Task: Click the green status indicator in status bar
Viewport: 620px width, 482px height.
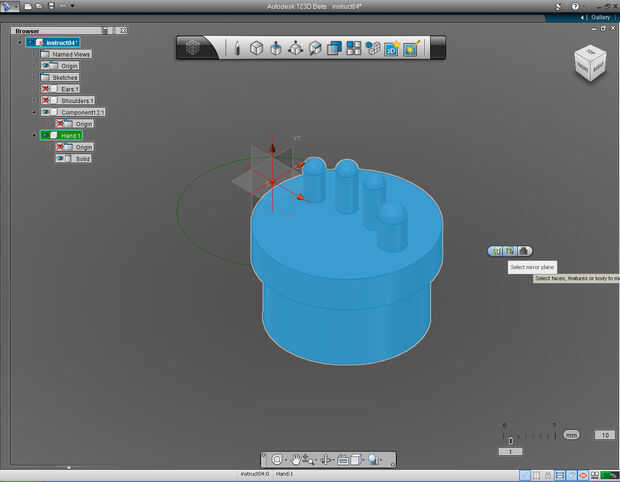Action: (x=610, y=475)
